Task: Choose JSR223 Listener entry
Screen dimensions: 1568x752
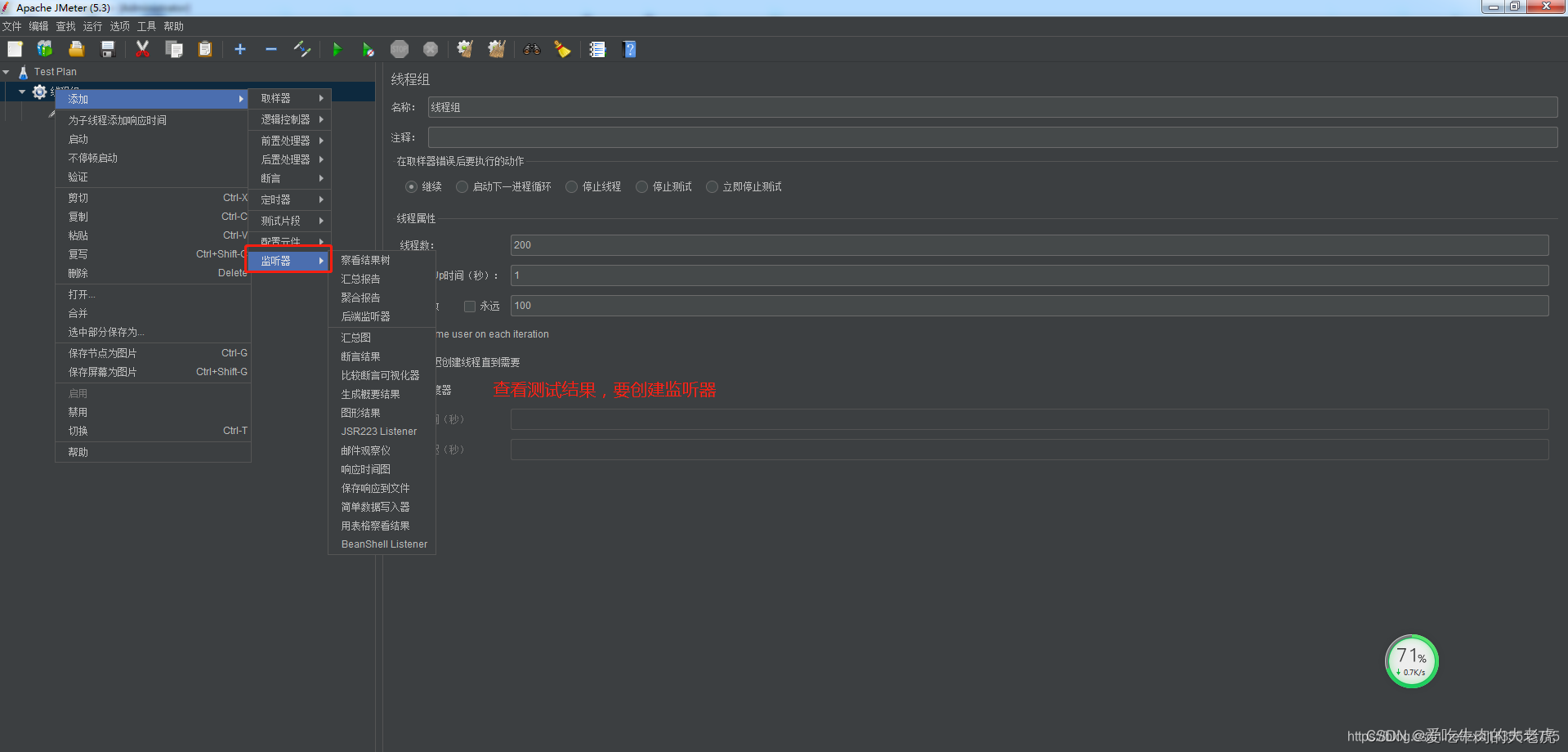Action: pos(382,432)
